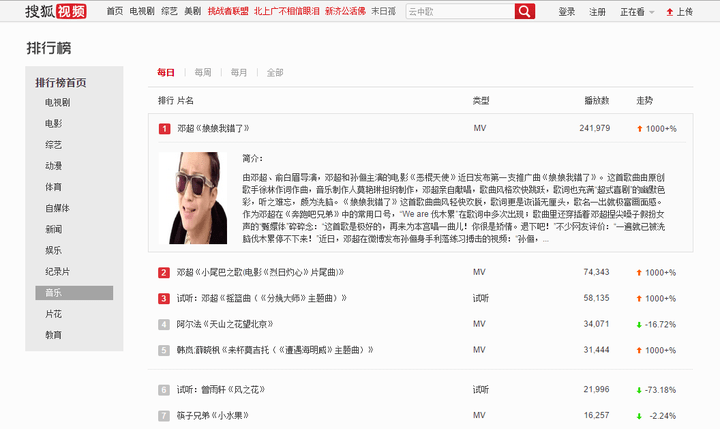Screen dimensions: 720x429
Task: Select 纪录片 category in sidebar
Action: [57, 271]
